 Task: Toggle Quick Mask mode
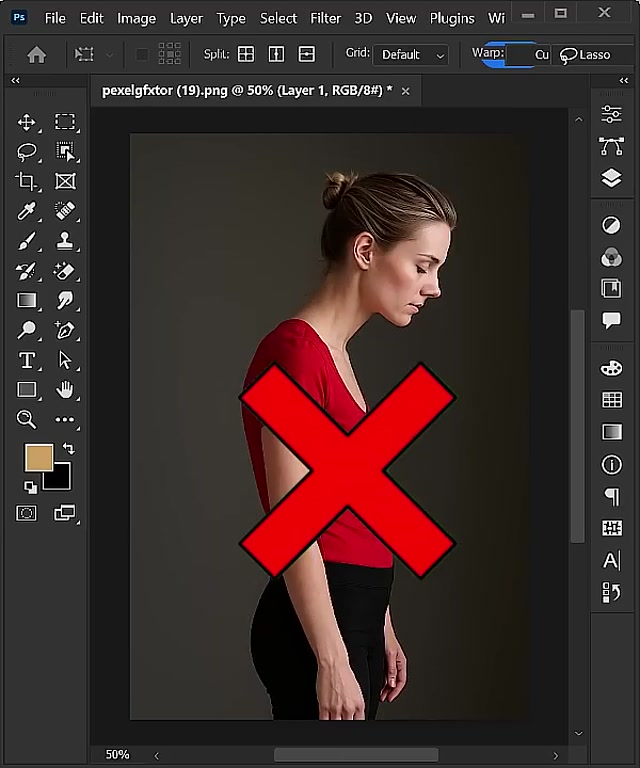tap(27, 513)
